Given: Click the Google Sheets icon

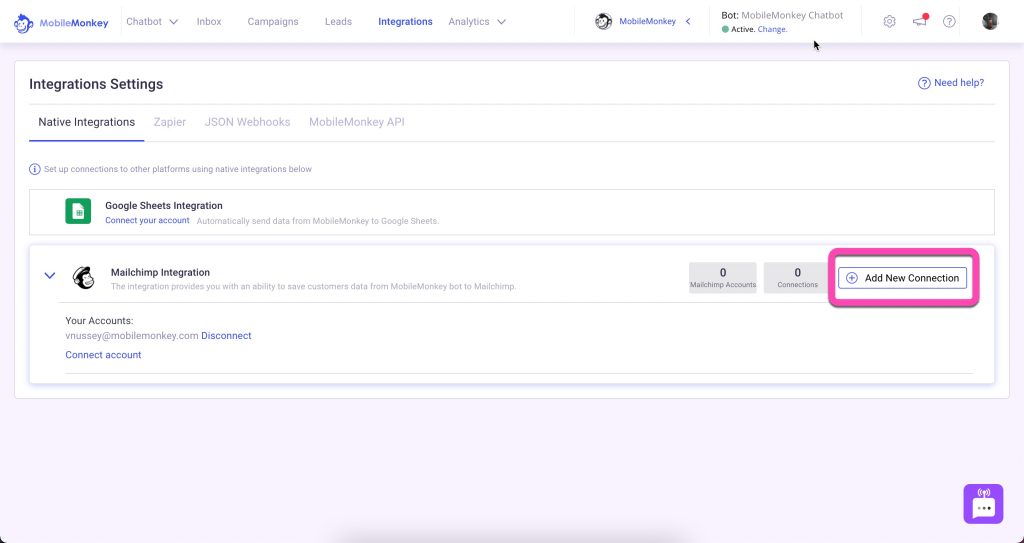Looking at the screenshot, I should (78, 212).
